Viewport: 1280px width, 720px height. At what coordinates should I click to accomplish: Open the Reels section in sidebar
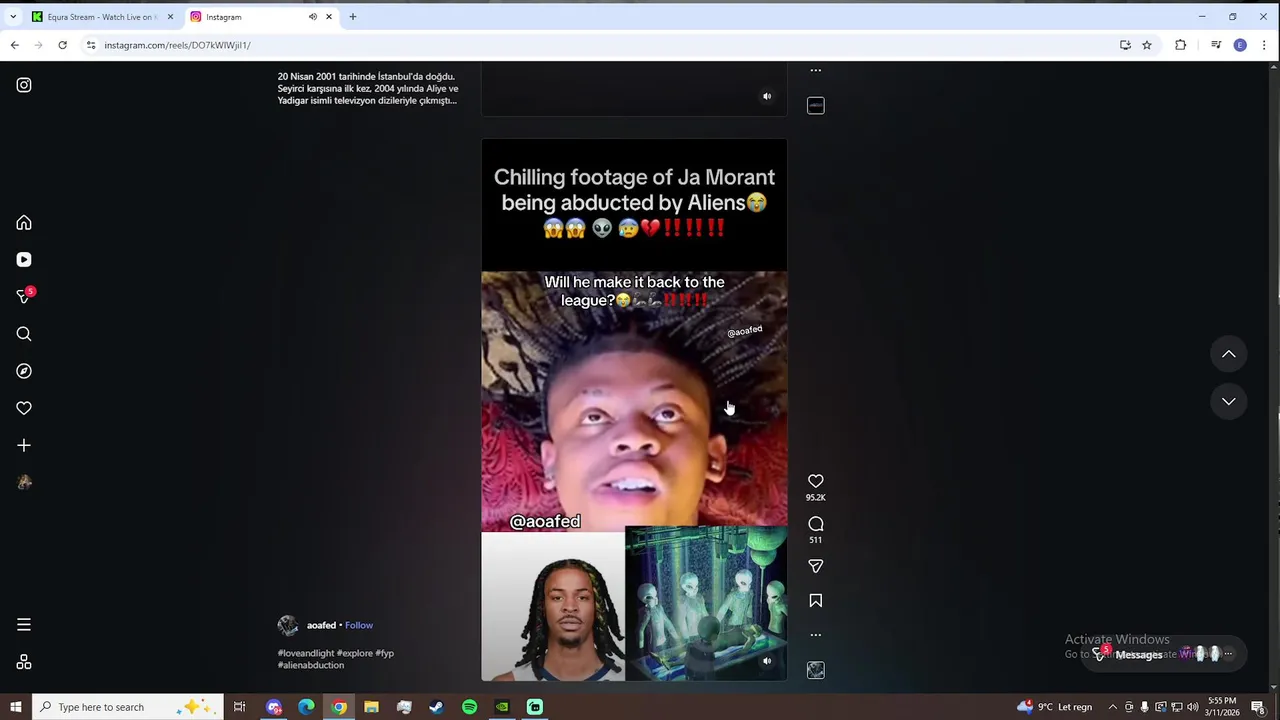24,260
